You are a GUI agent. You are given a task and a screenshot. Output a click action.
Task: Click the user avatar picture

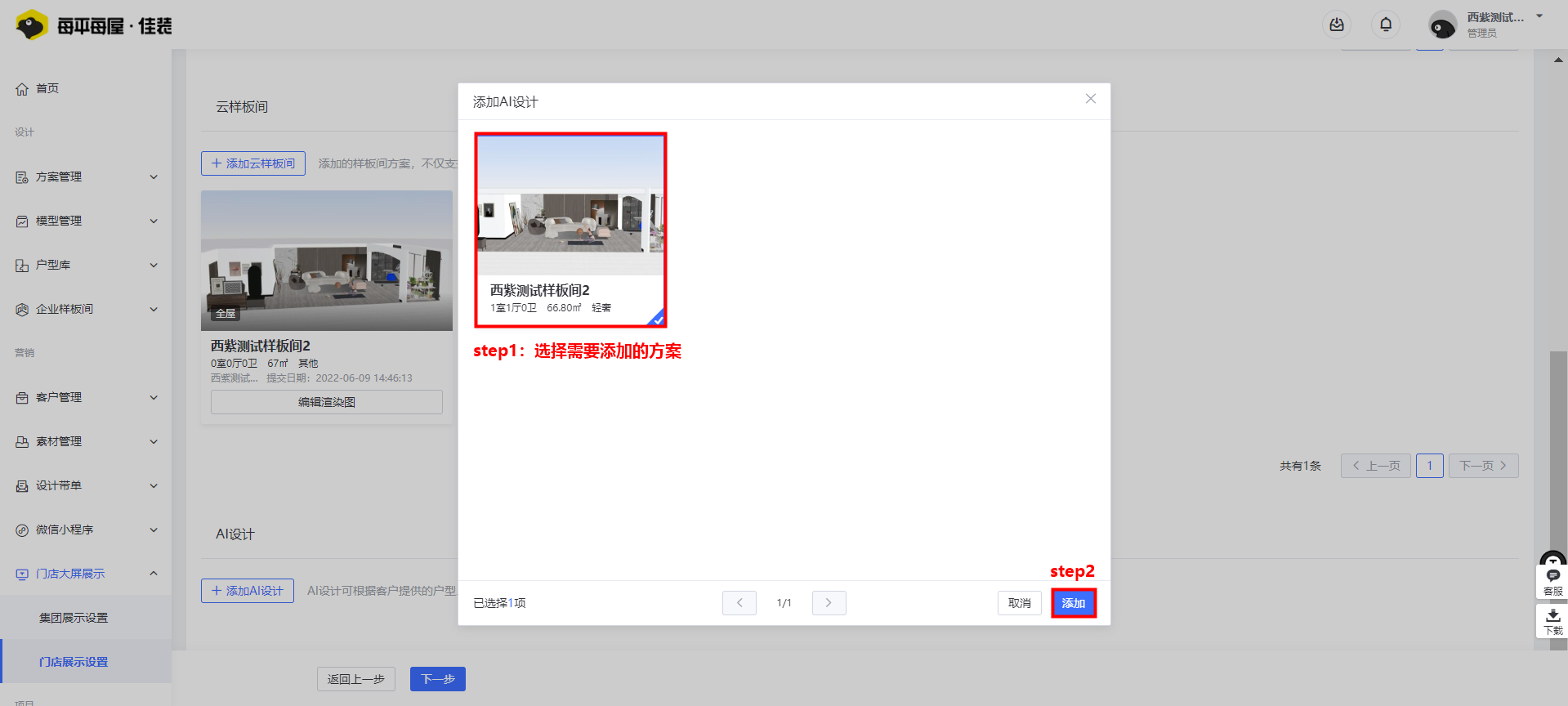(x=1442, y=25)
